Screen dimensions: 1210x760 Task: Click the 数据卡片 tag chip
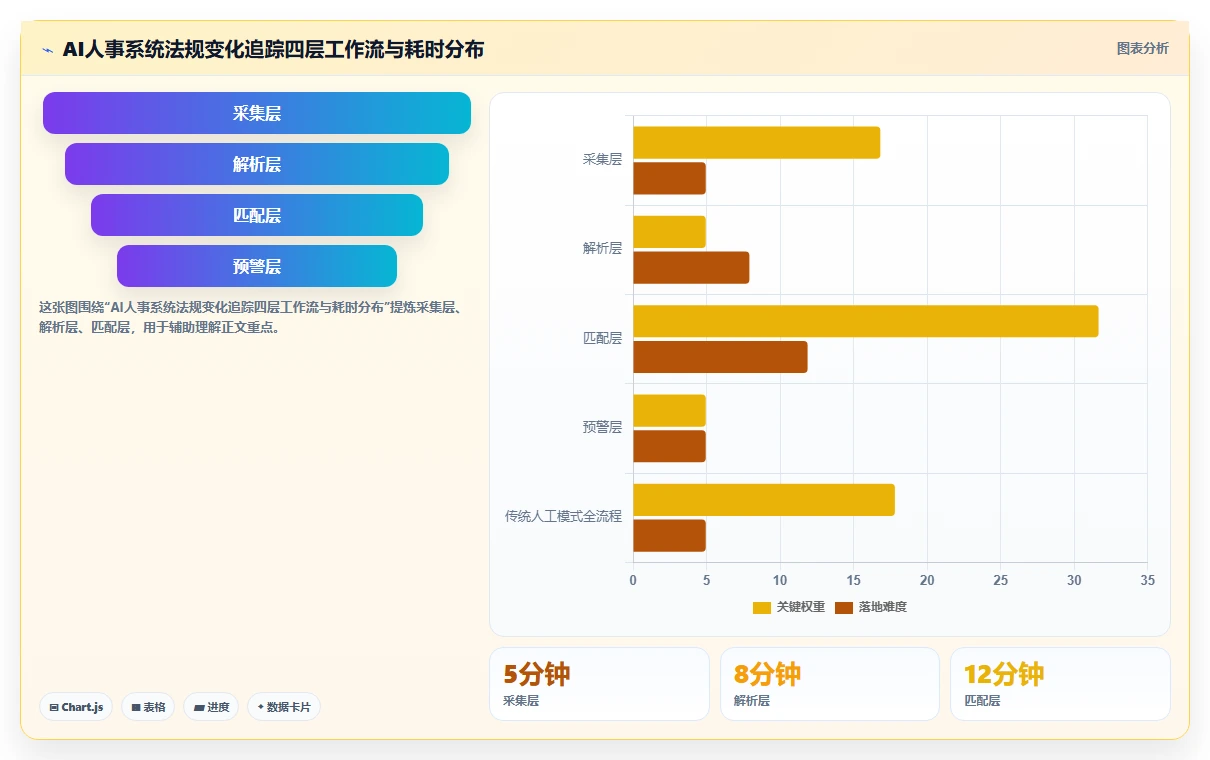tap(284, 707)
